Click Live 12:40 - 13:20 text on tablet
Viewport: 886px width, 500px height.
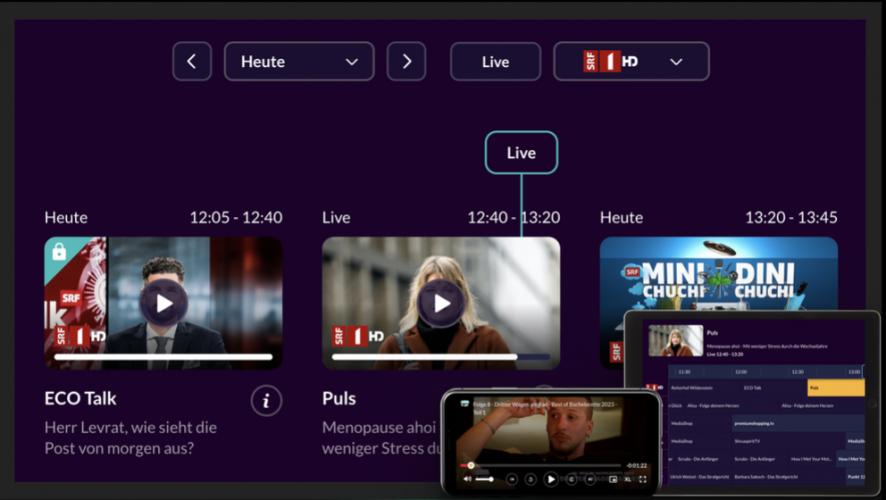(725, 354)
